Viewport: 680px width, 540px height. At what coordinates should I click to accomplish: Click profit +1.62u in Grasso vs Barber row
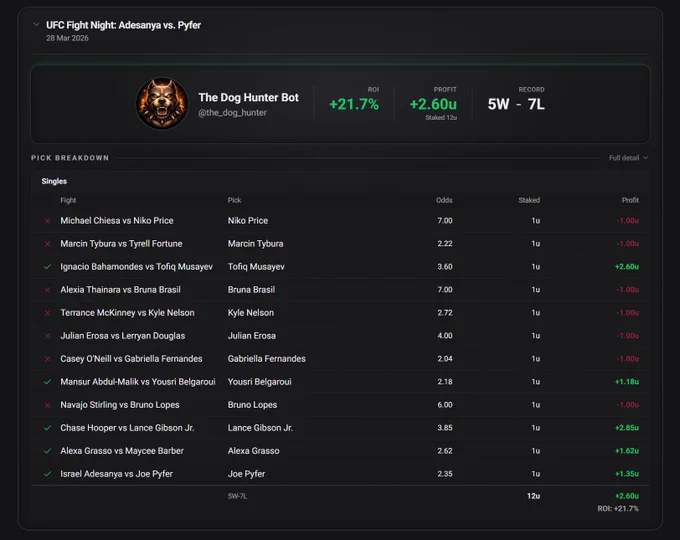click(627, 451)
